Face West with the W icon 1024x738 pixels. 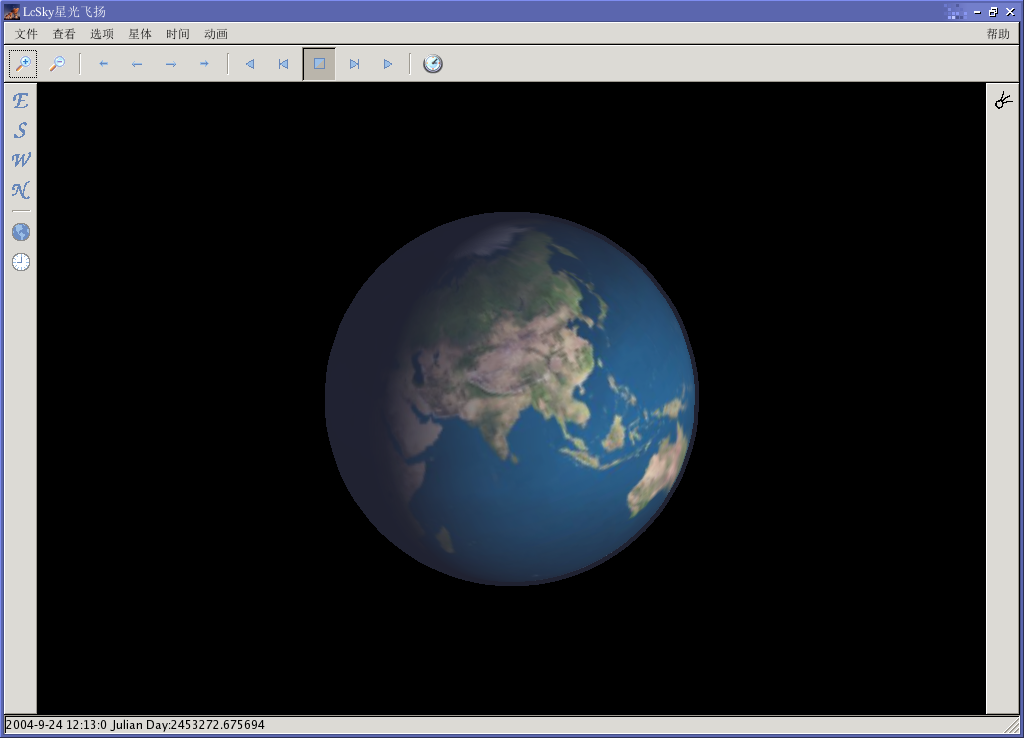(x=21, y=160)
